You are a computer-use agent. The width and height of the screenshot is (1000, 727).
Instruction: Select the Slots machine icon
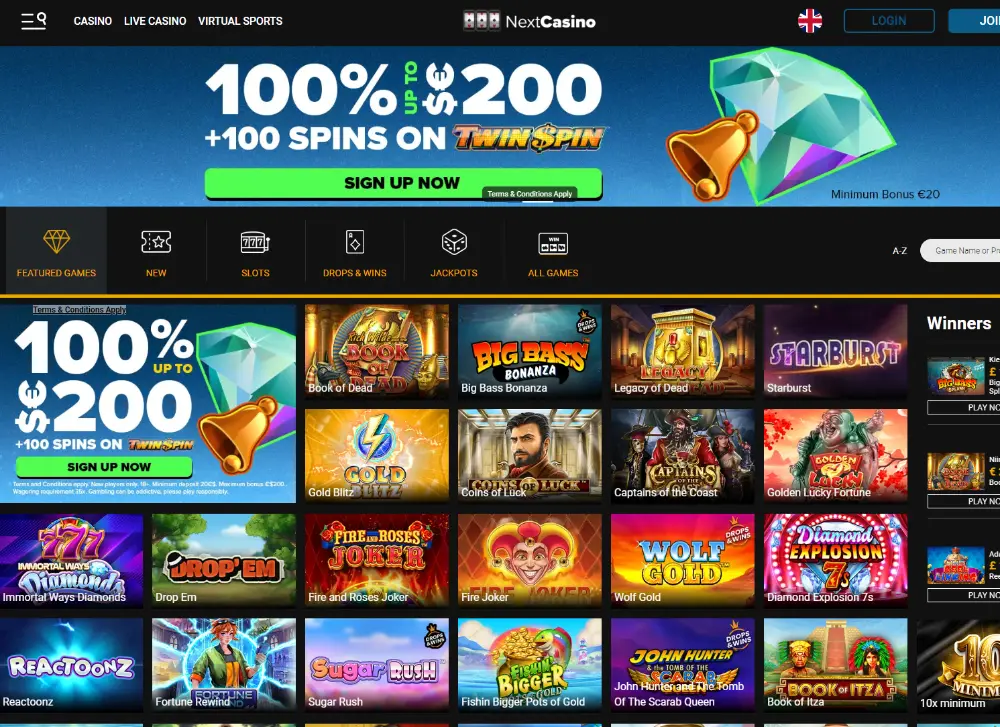255,242
